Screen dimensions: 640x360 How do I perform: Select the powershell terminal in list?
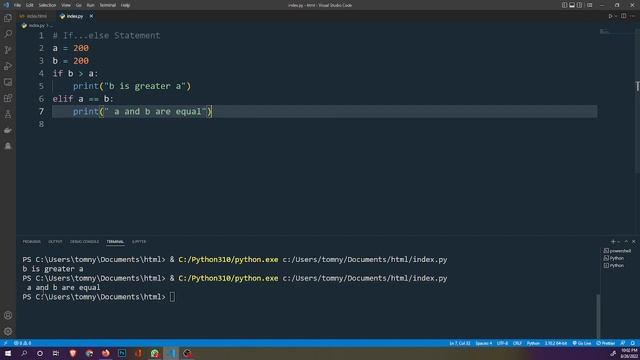pos(617,251)
